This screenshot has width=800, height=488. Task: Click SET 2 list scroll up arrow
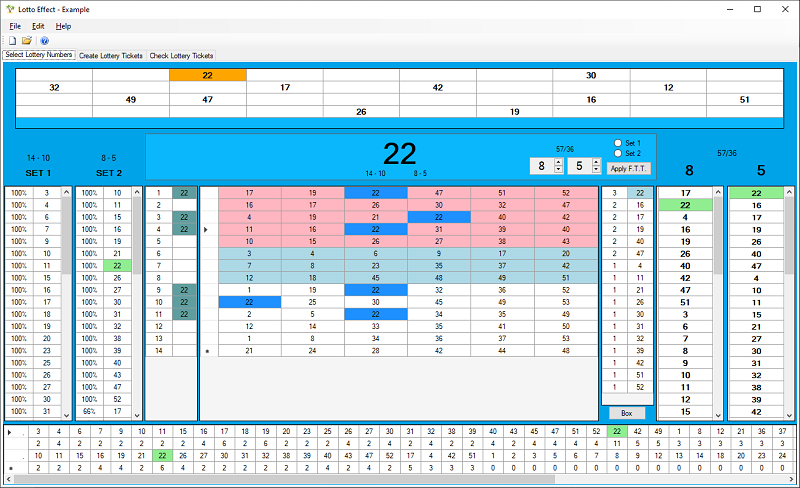point(137,192)
